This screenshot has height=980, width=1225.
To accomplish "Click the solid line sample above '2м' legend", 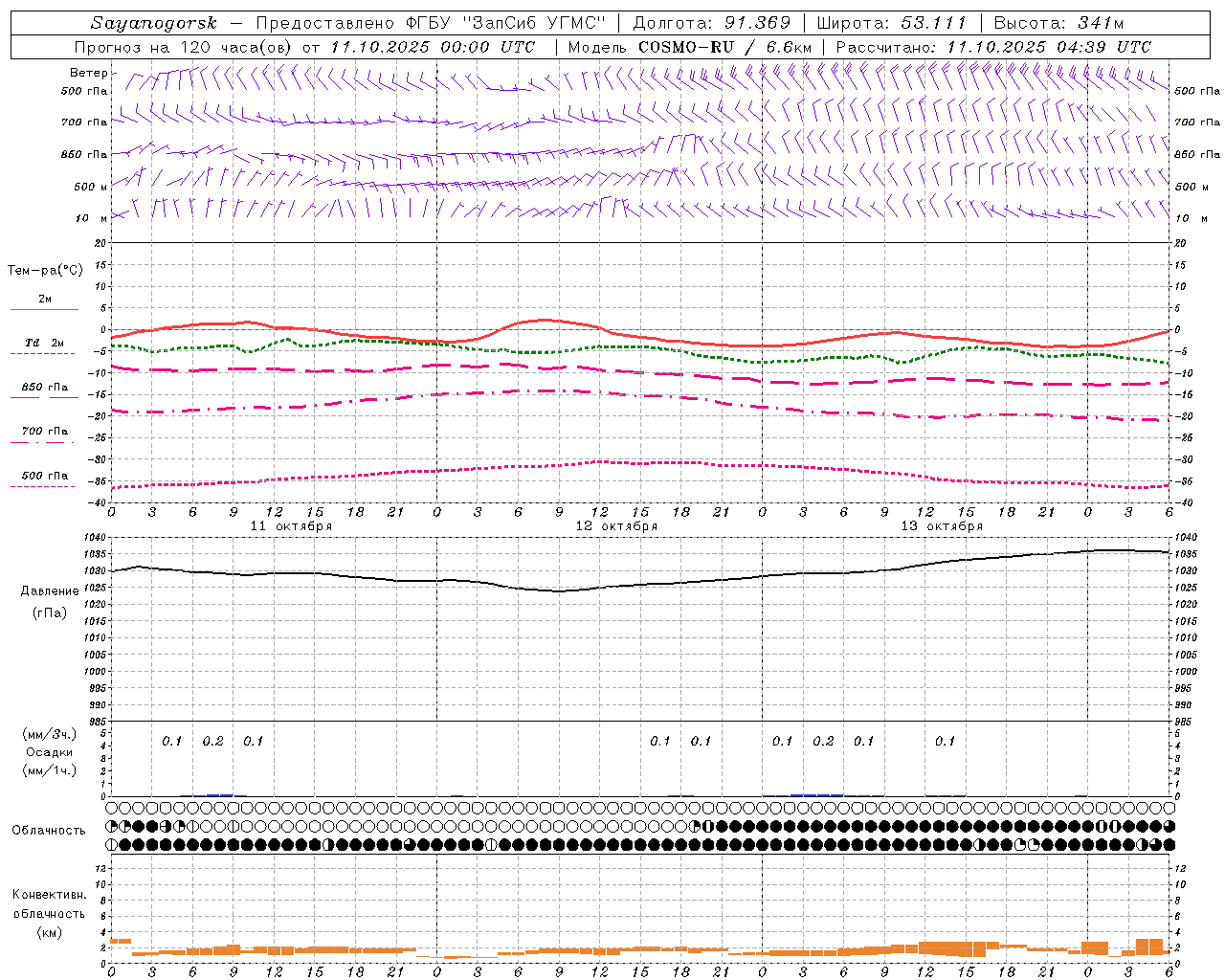I will tap(44, 309).
